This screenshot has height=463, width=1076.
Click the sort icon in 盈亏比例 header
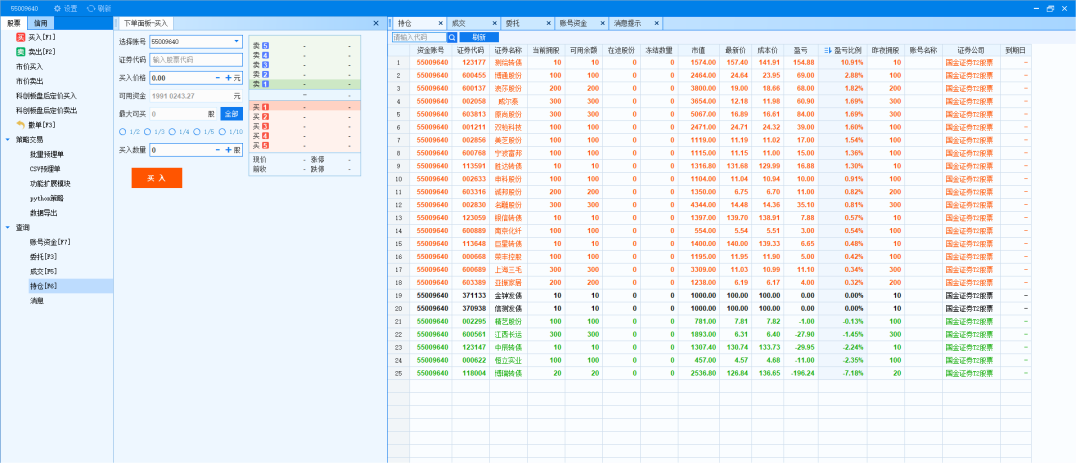click(x=828, y=50)
